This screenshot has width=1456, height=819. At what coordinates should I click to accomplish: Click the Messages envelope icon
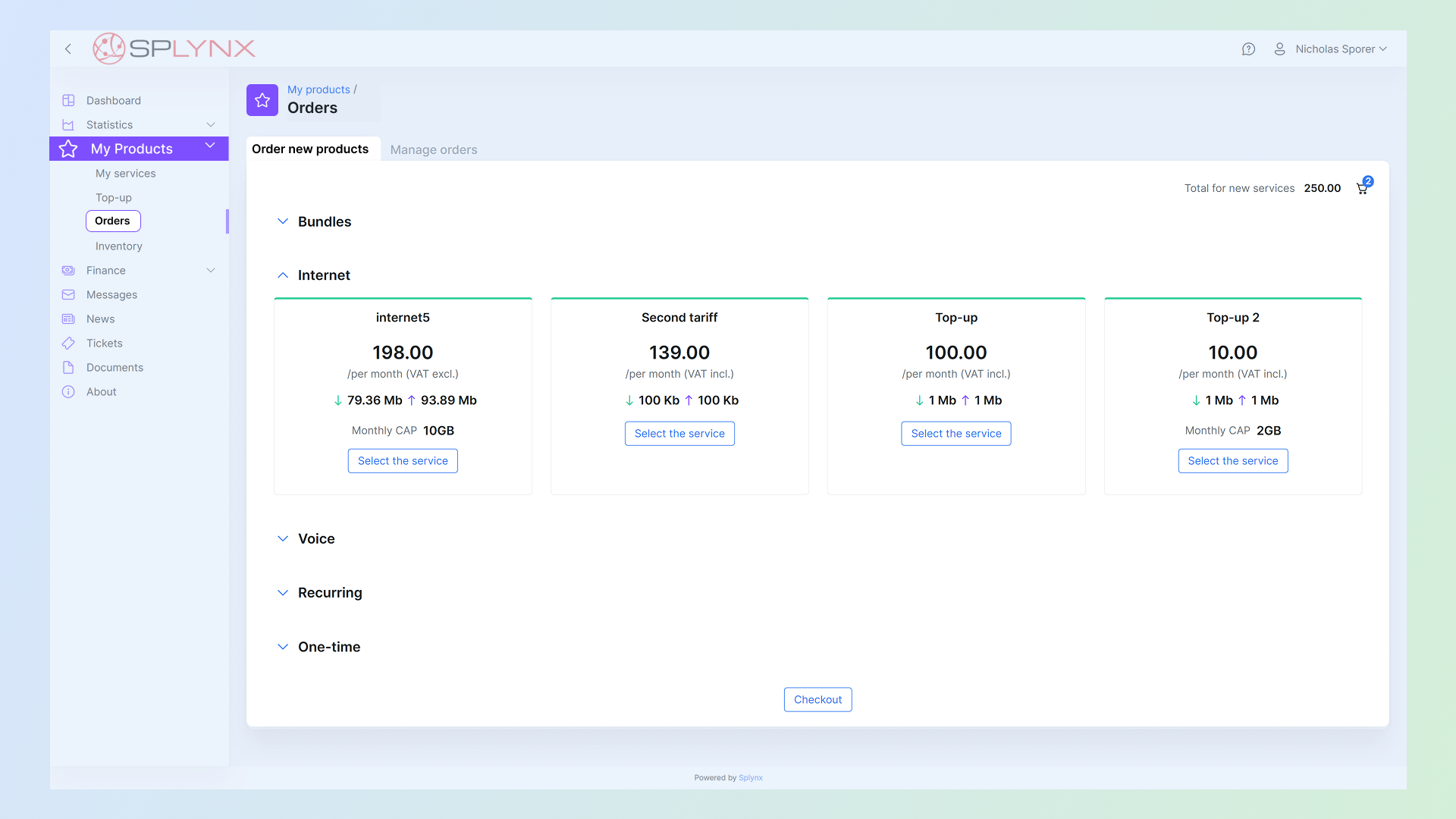click(x=68, y=295)
